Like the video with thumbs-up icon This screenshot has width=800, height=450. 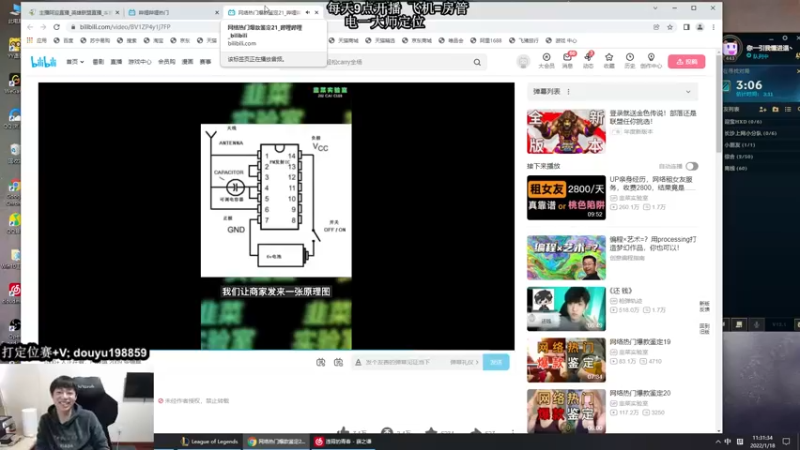tap(343, 431)
